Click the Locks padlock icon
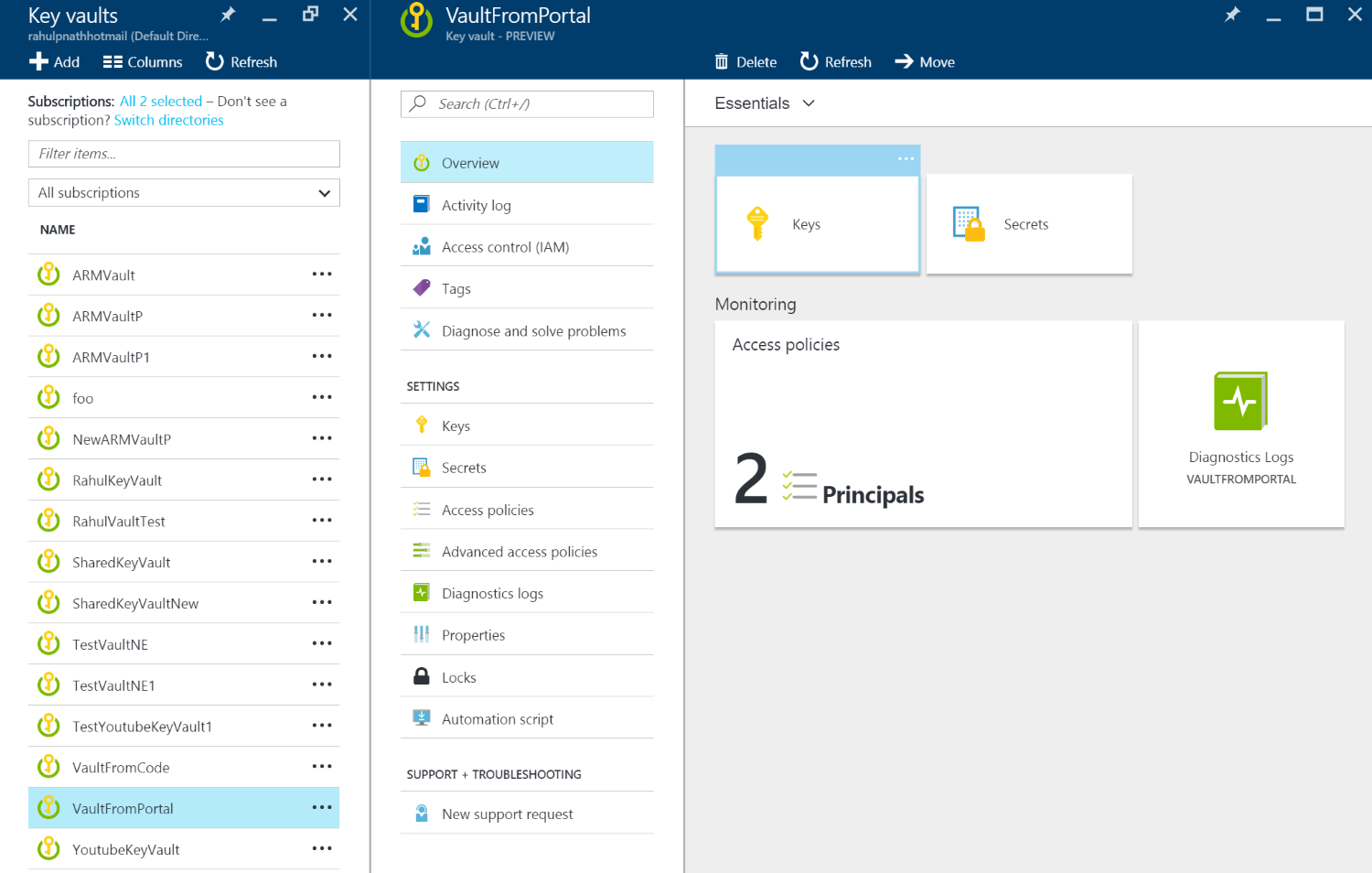 click(422, 676)
